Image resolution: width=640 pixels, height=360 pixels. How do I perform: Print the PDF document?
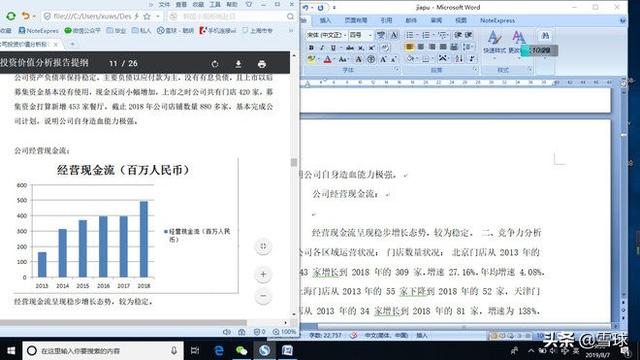click(x=262, y=64)
